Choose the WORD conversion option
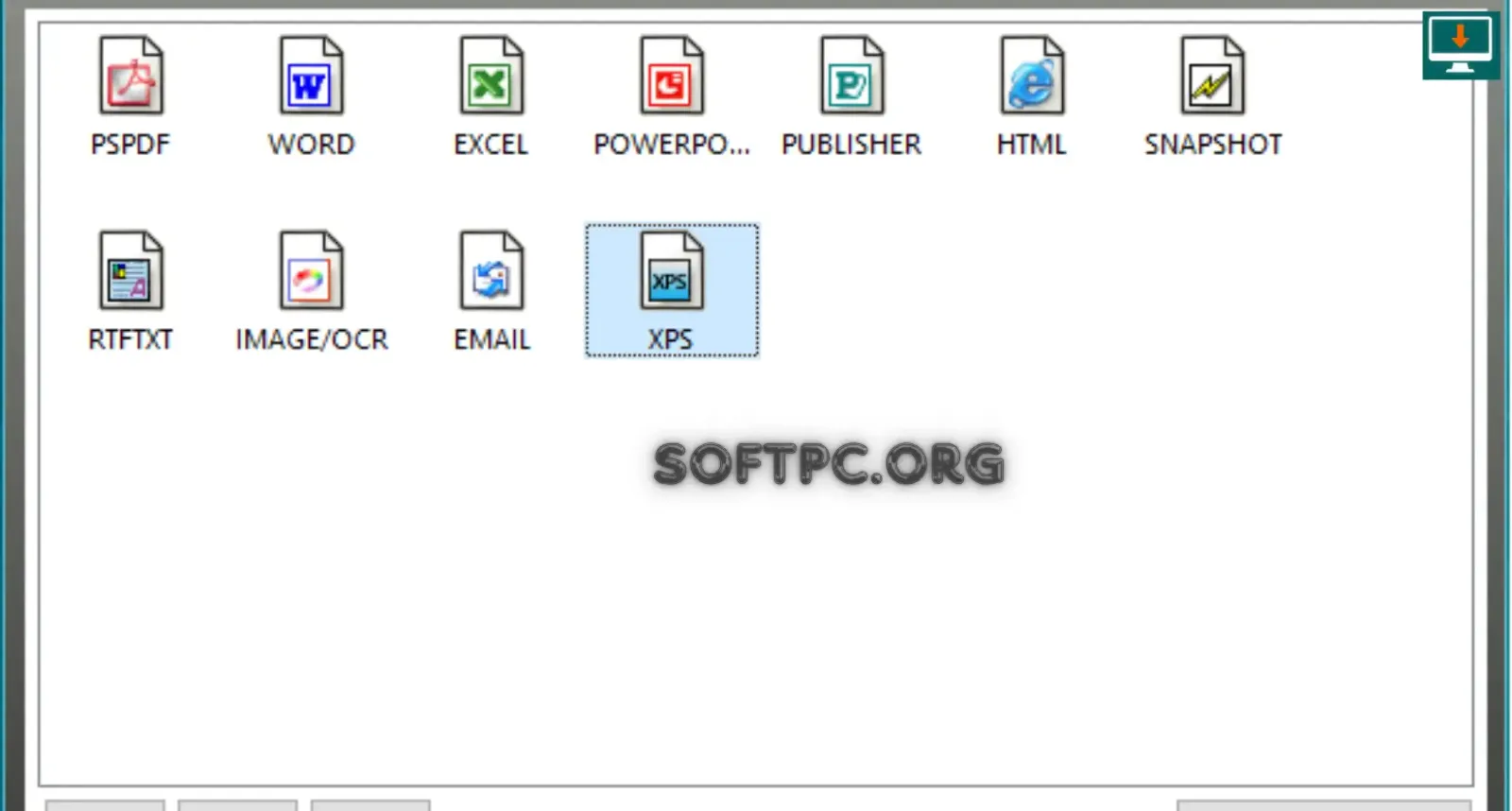This screenshot has height=811, width=1512. [311, 77]
